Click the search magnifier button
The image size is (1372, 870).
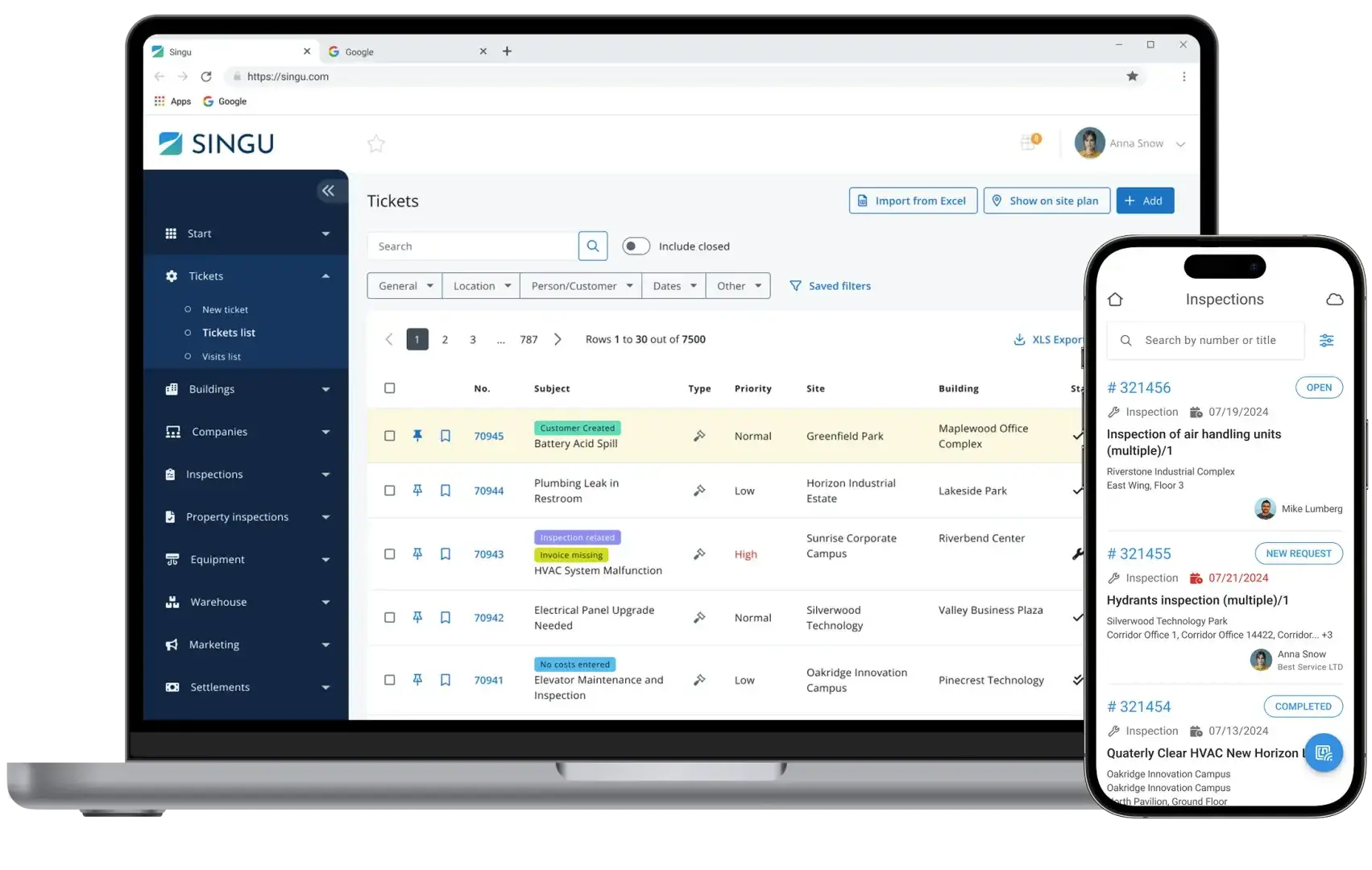click(x=592, y=246)
